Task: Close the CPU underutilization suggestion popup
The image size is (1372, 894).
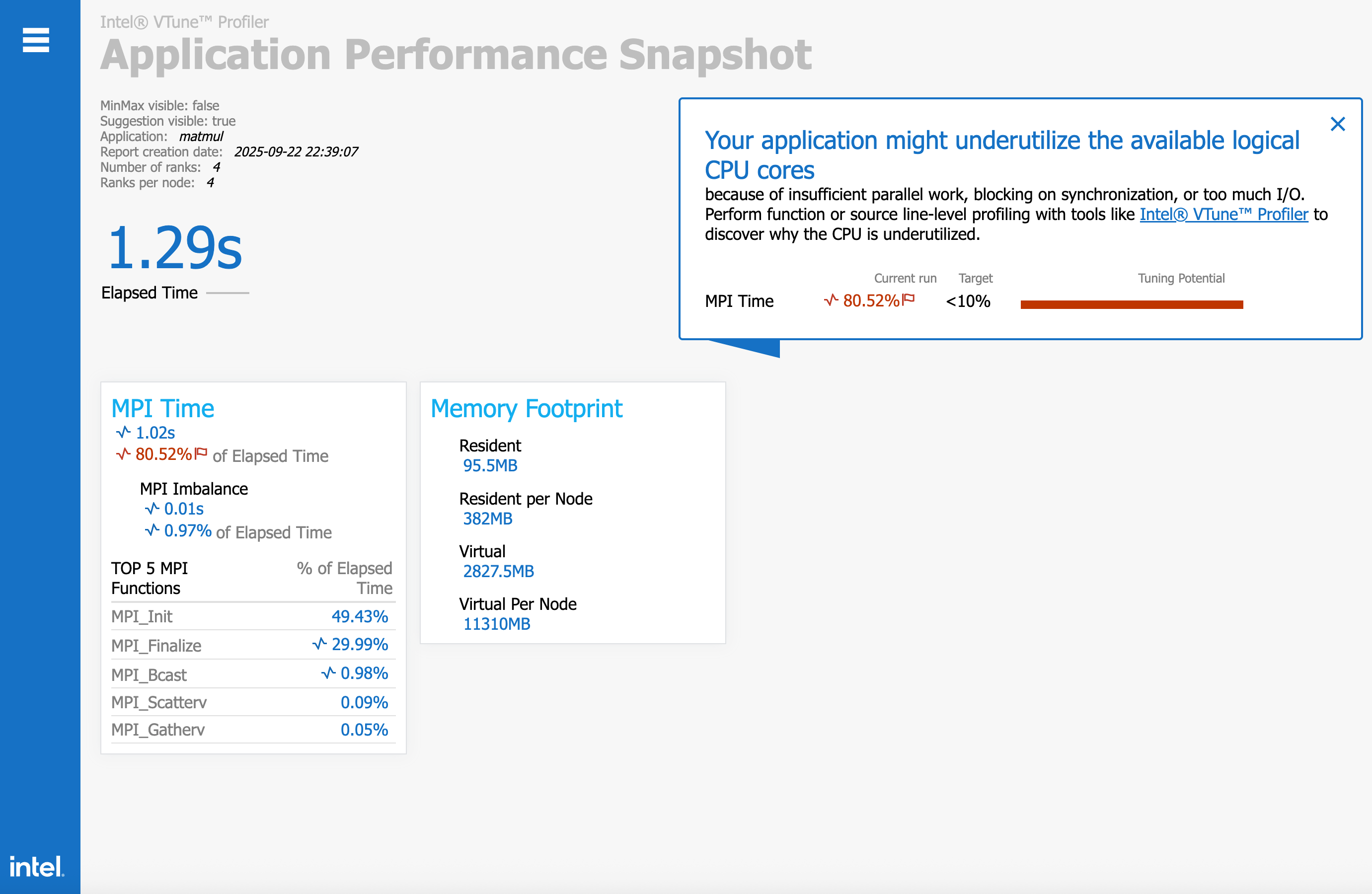Action: [x=1337, y=124]
